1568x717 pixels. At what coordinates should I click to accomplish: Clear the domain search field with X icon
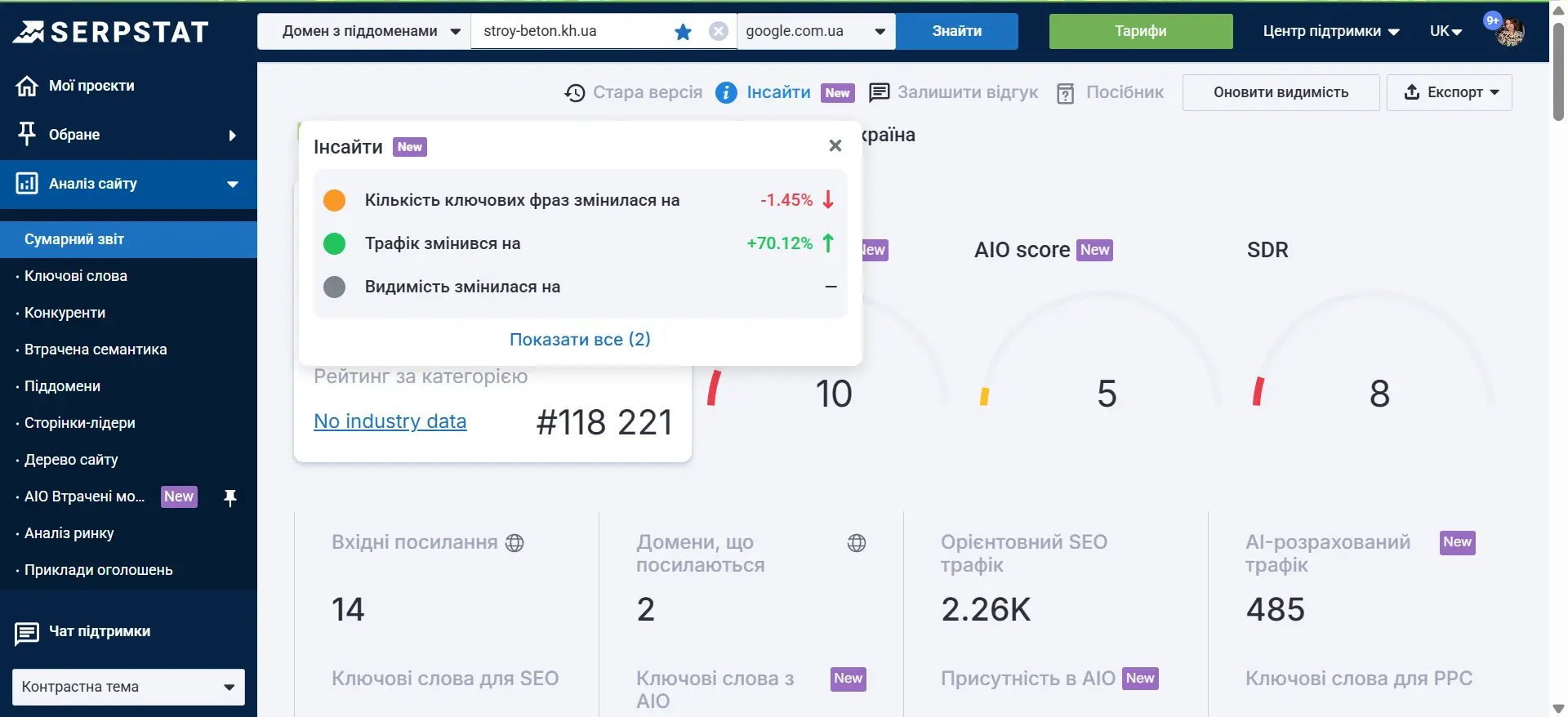click(718, 32)
